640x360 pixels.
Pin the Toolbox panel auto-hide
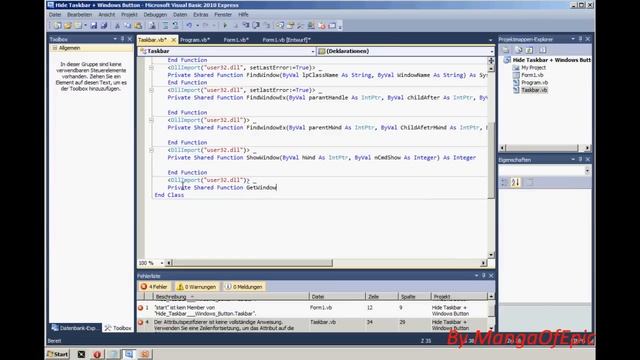[x=122, y=39]
